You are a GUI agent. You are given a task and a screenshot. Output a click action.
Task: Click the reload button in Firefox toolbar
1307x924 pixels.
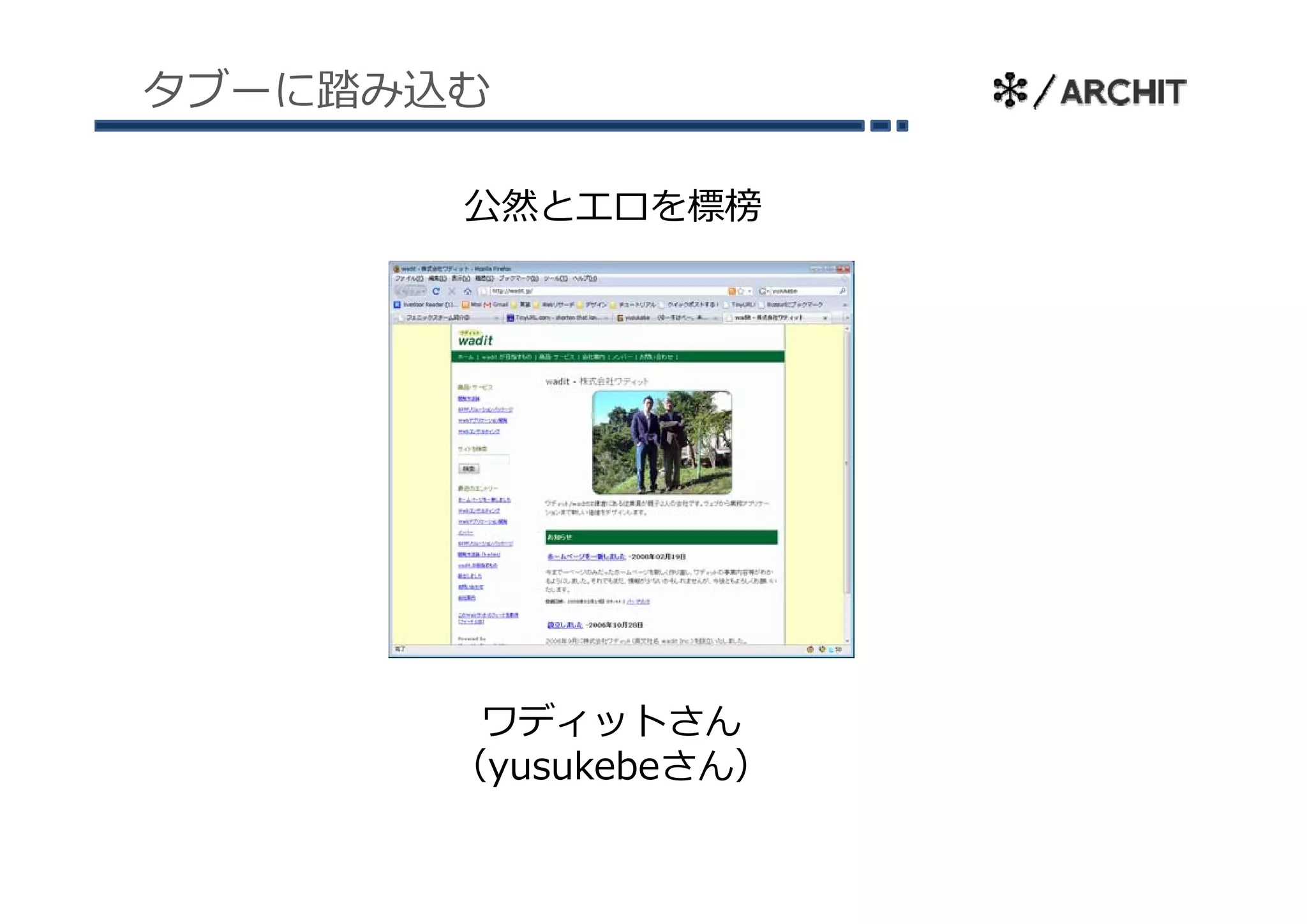[x=436, y=291]
